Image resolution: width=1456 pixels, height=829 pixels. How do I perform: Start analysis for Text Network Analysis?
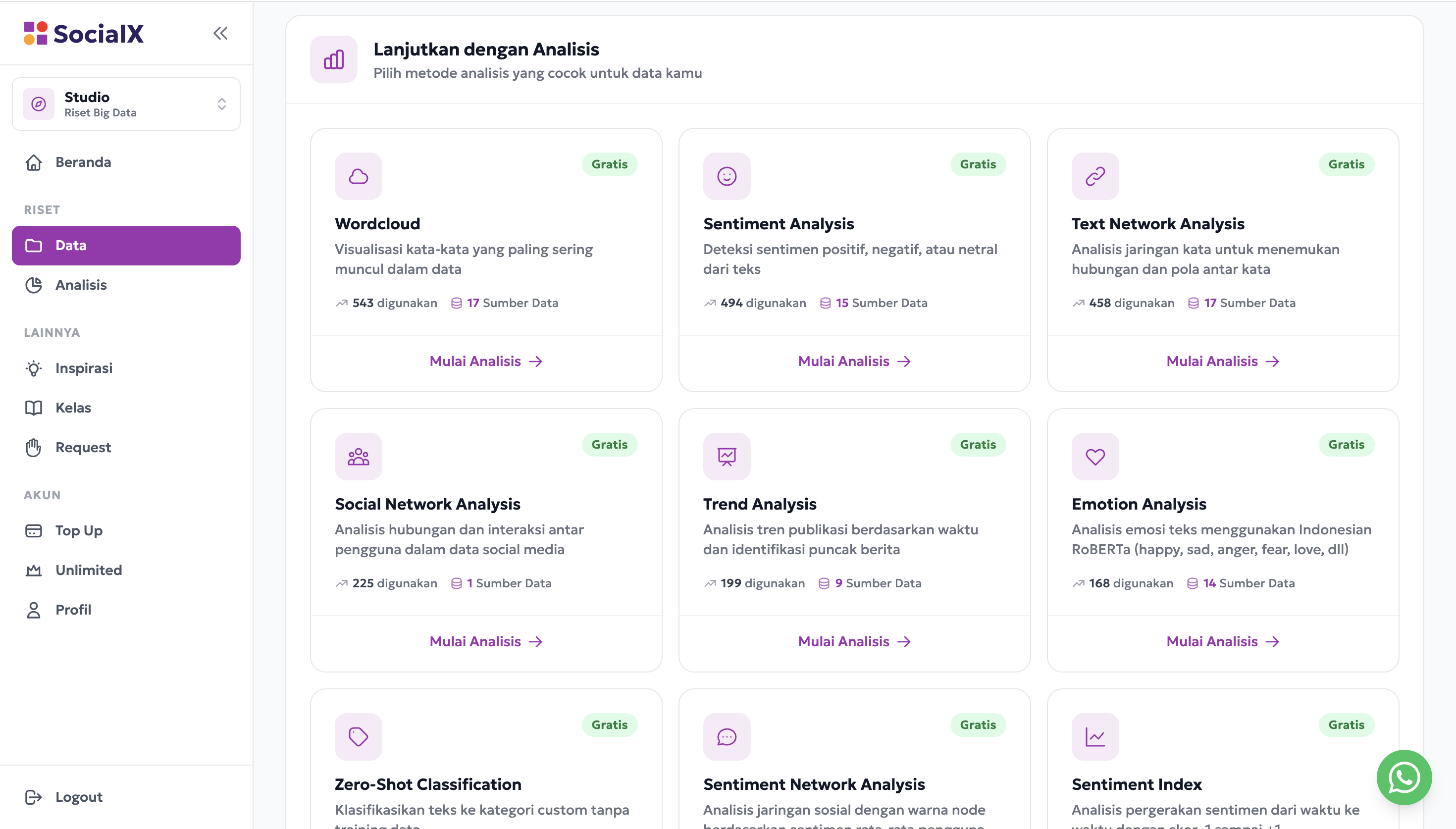pos(1223,362)
